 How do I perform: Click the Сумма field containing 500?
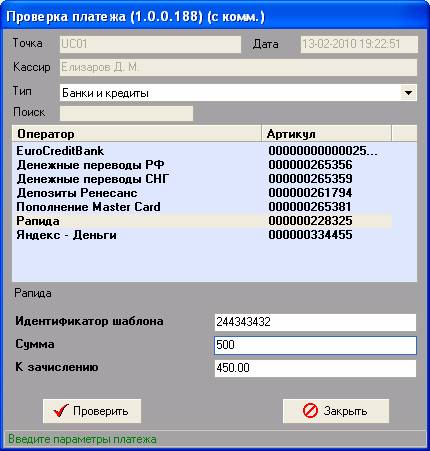[315, 345]
